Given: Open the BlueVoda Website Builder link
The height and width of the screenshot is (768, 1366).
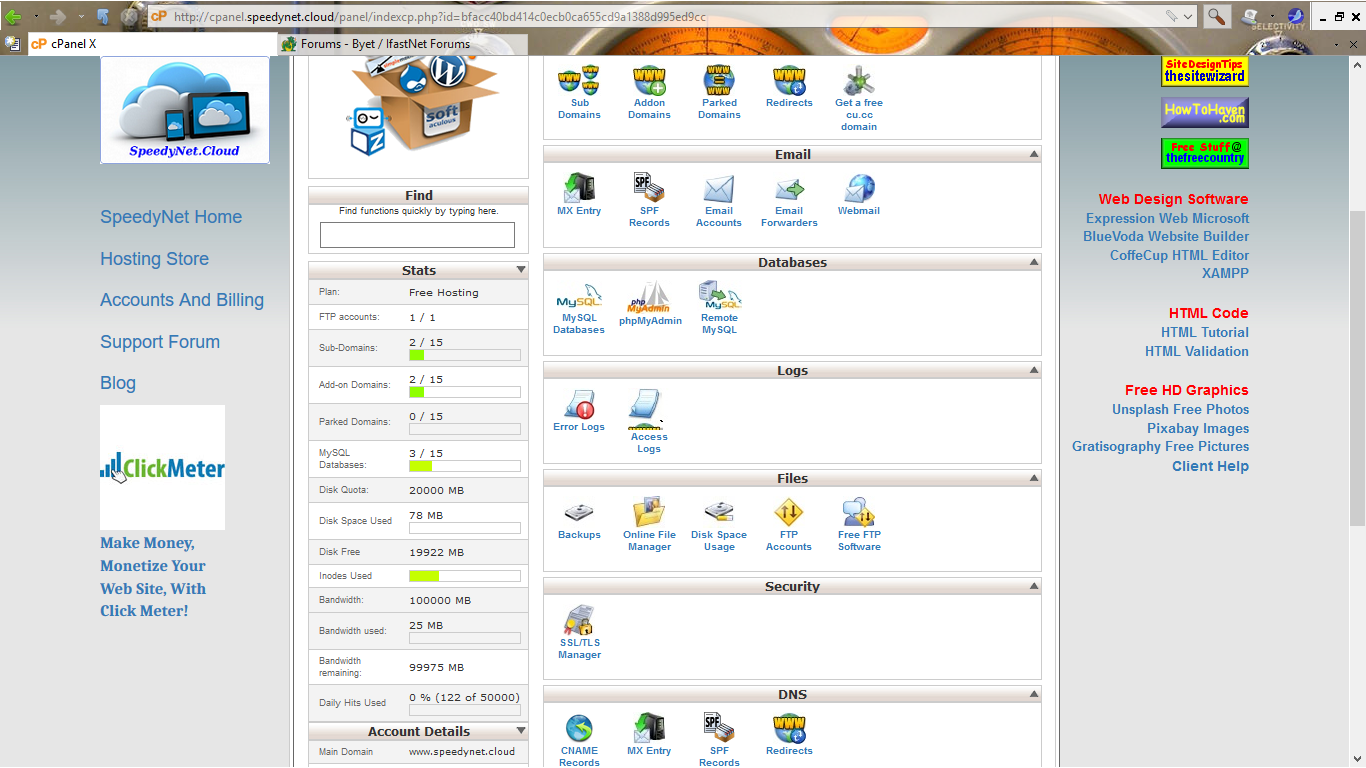Looking at the screenshot, I should pos(1166,236).
